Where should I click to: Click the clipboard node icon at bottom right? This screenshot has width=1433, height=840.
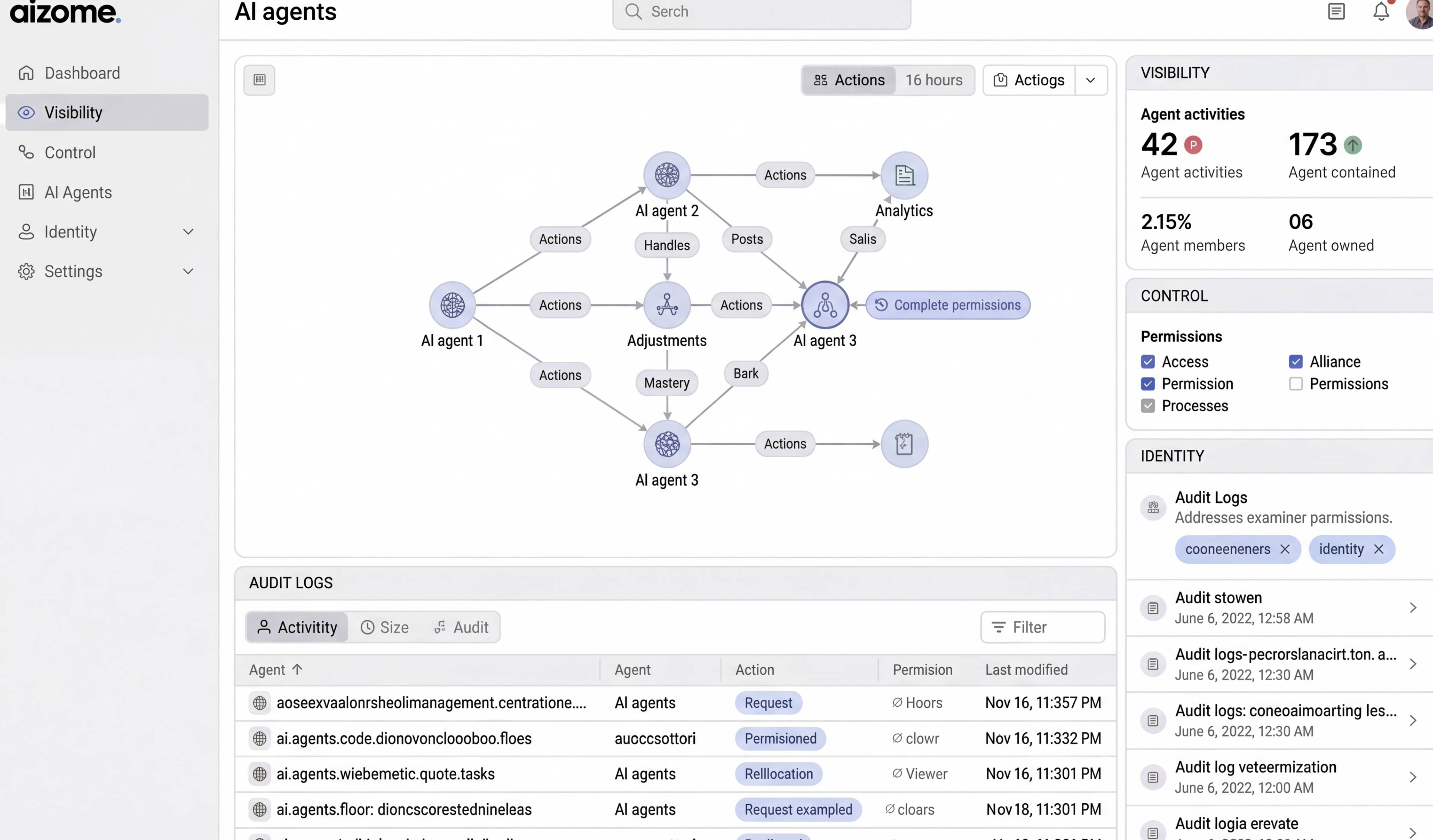904,444
